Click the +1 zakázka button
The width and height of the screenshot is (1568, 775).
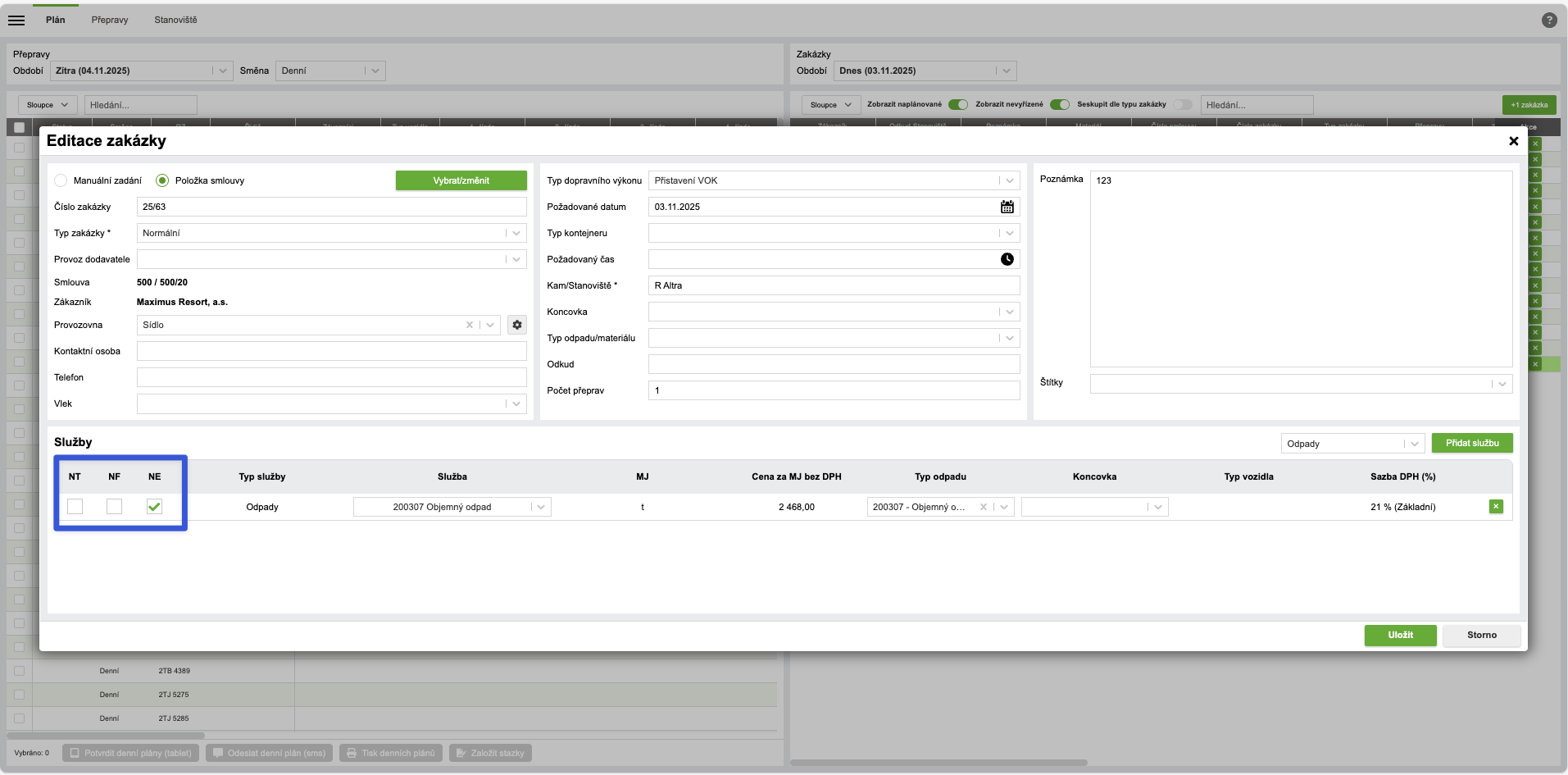coord(1529,105)
